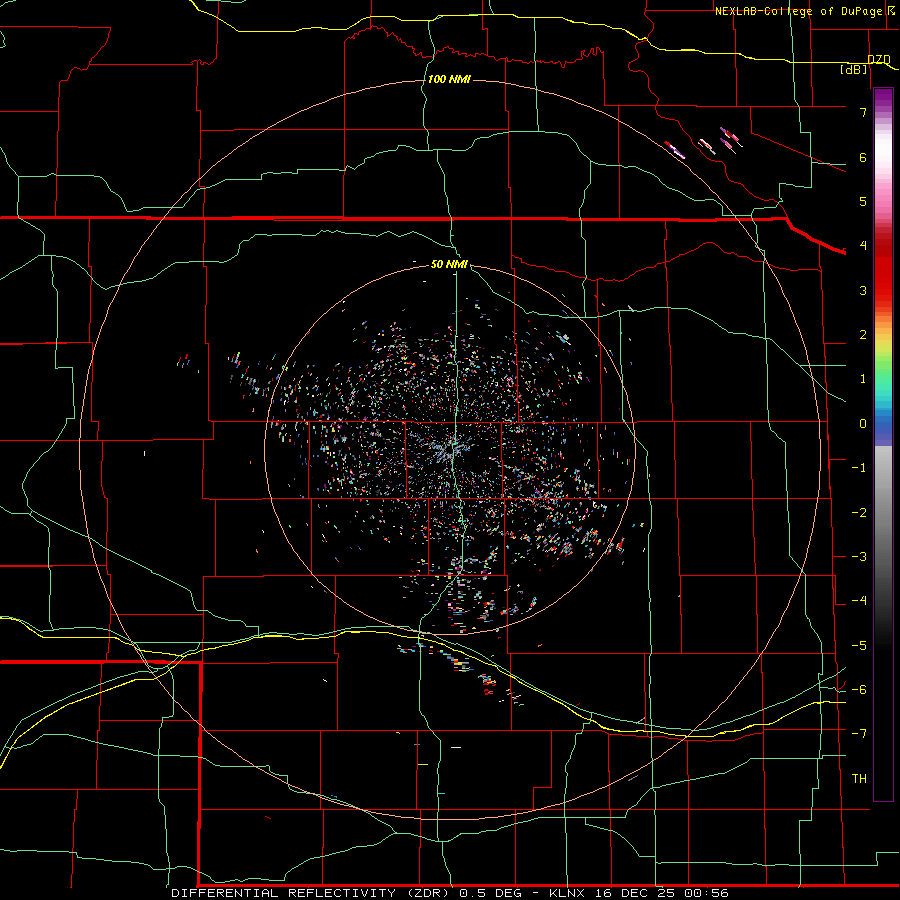Image resolution: width=900 pixels, height=900 pixels.
Task: Click the 3 value on color scale
Action: (863, 290)
